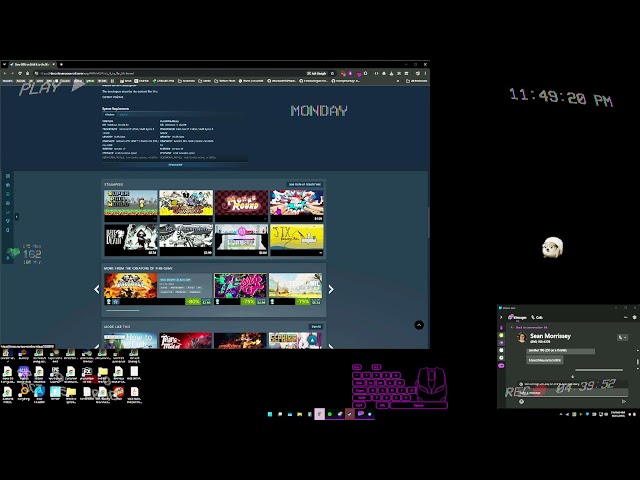
Task: Open the green circle taskbar app
Action: 330,414
